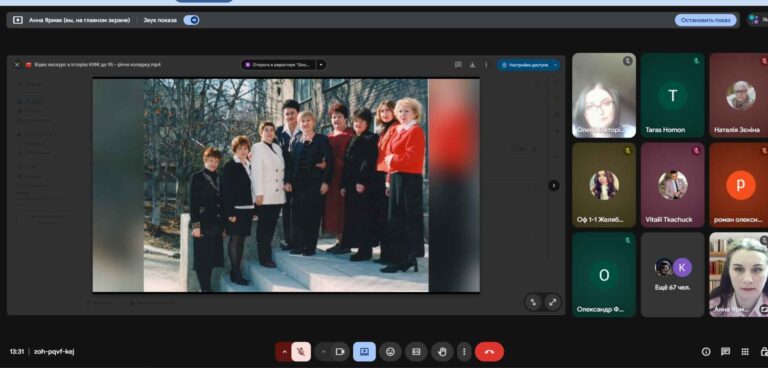
Task: Select the Наталія Зеніна participant tile
Action: click(x=739, y=95)
